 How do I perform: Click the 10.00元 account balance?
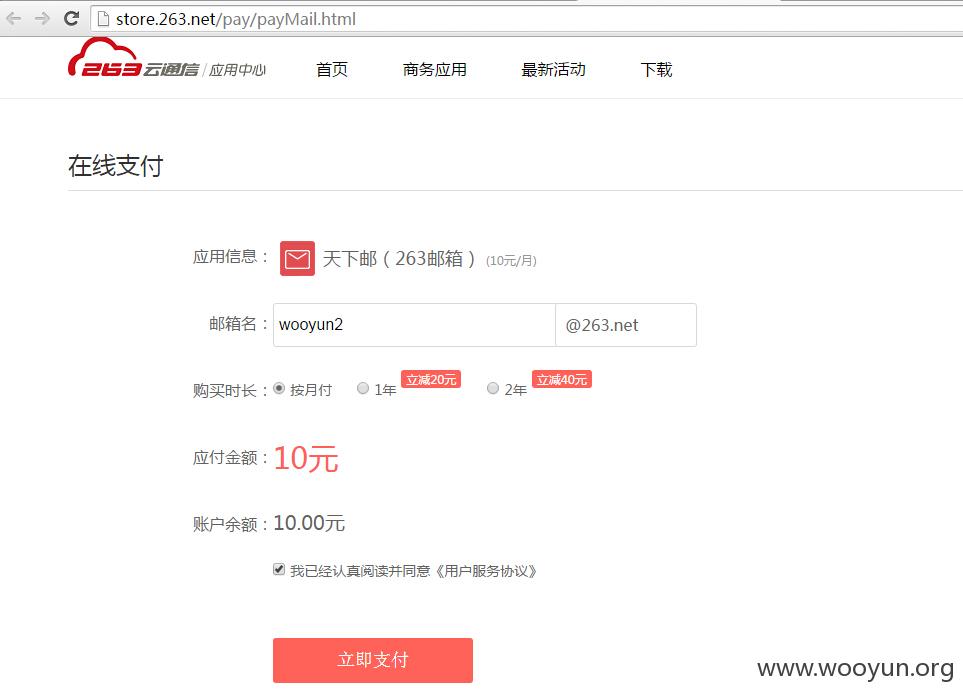(x=309, y=523)
